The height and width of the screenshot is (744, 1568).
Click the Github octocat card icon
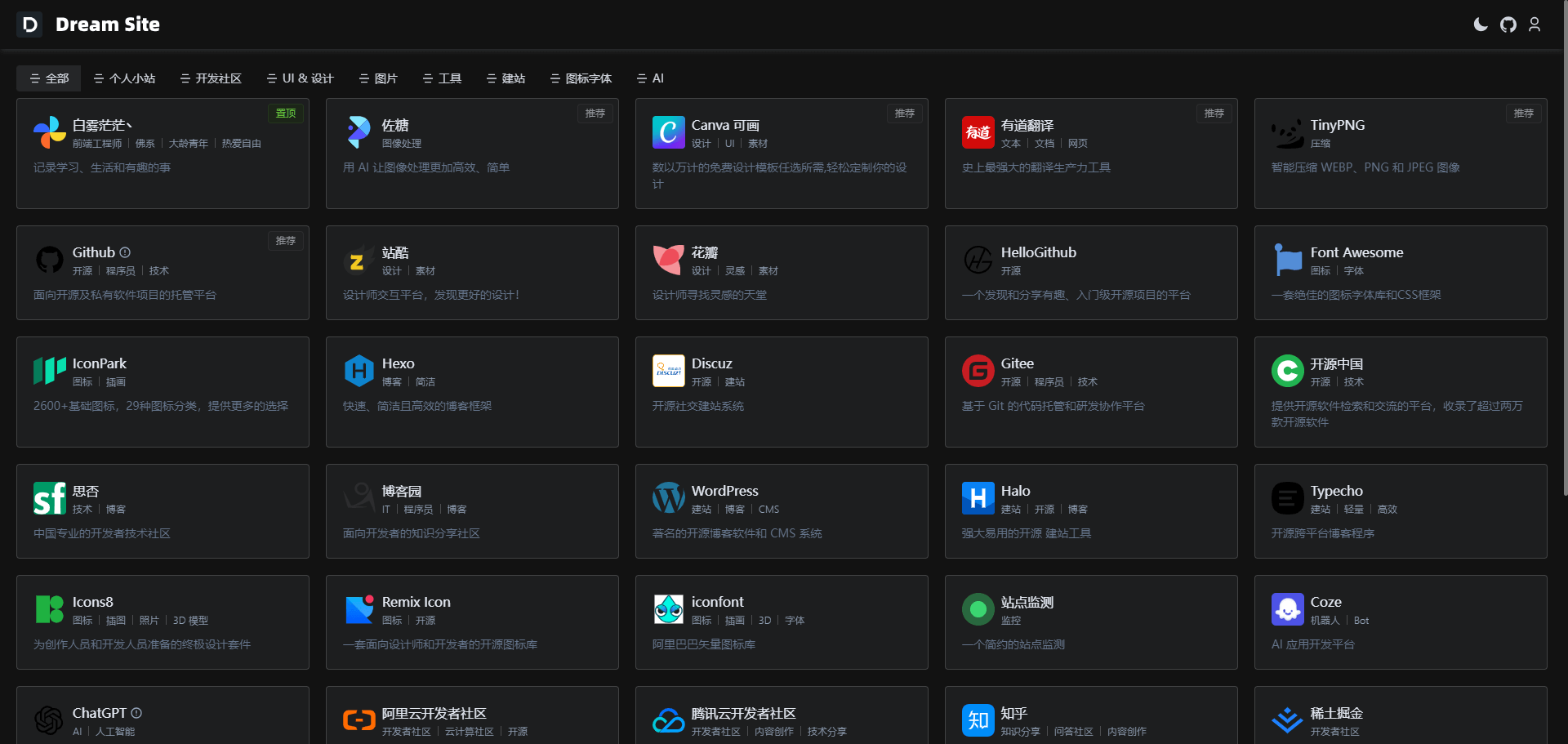tap(50, 260)
